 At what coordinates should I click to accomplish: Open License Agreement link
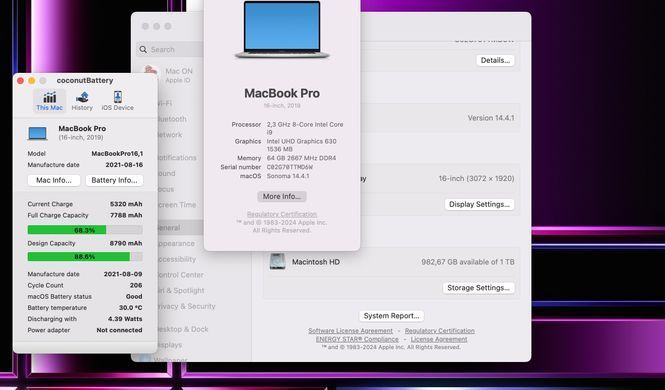(439, 339)
